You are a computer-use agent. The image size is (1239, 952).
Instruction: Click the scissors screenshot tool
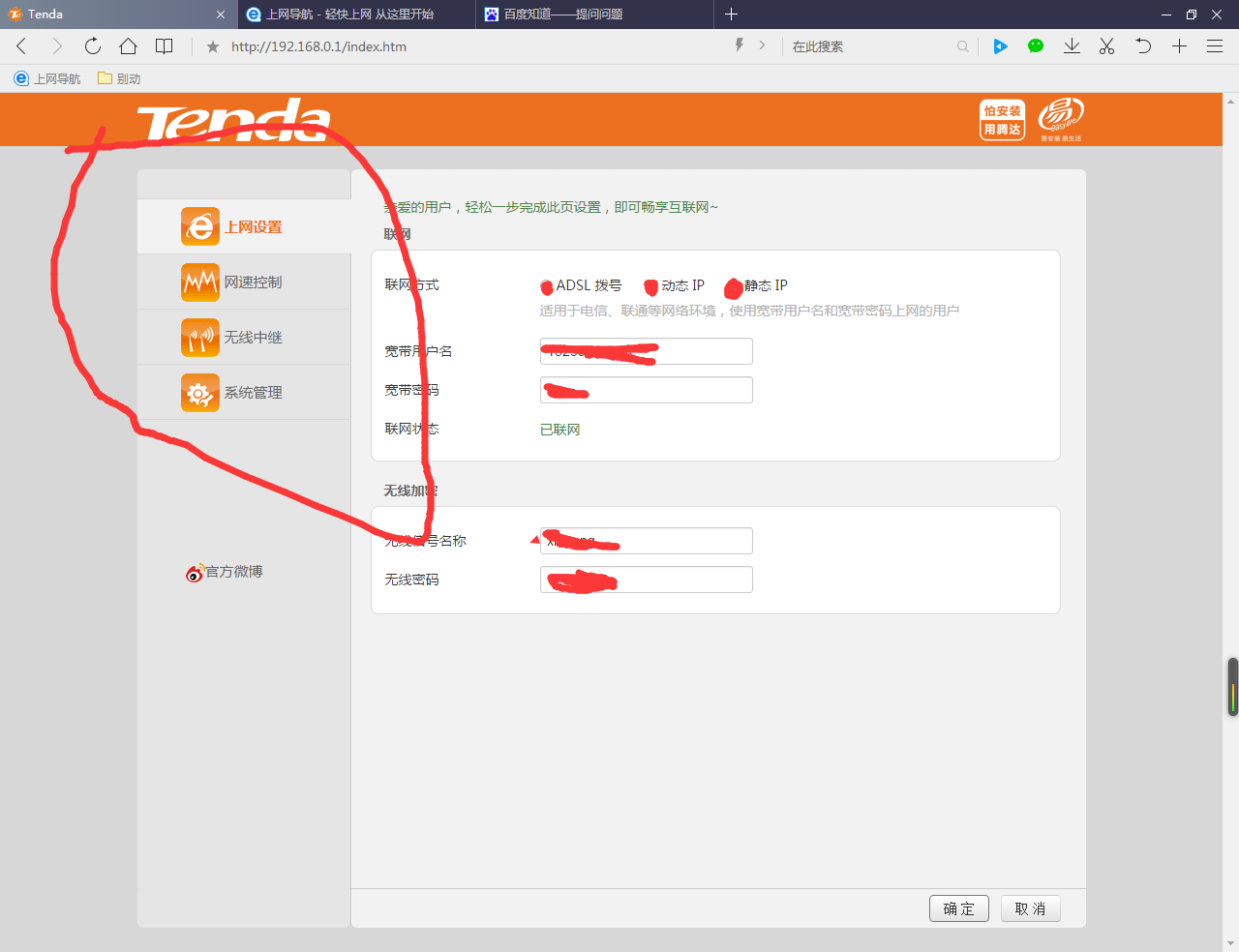[x=1107, y=46]
